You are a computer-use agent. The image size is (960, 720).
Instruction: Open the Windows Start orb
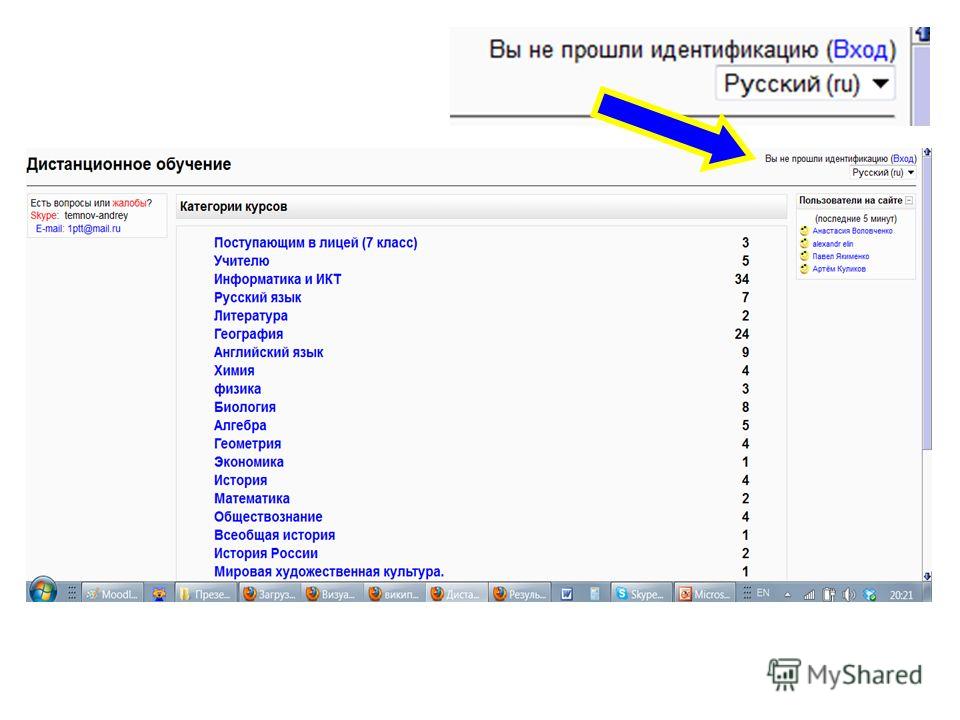pos(43,591)
